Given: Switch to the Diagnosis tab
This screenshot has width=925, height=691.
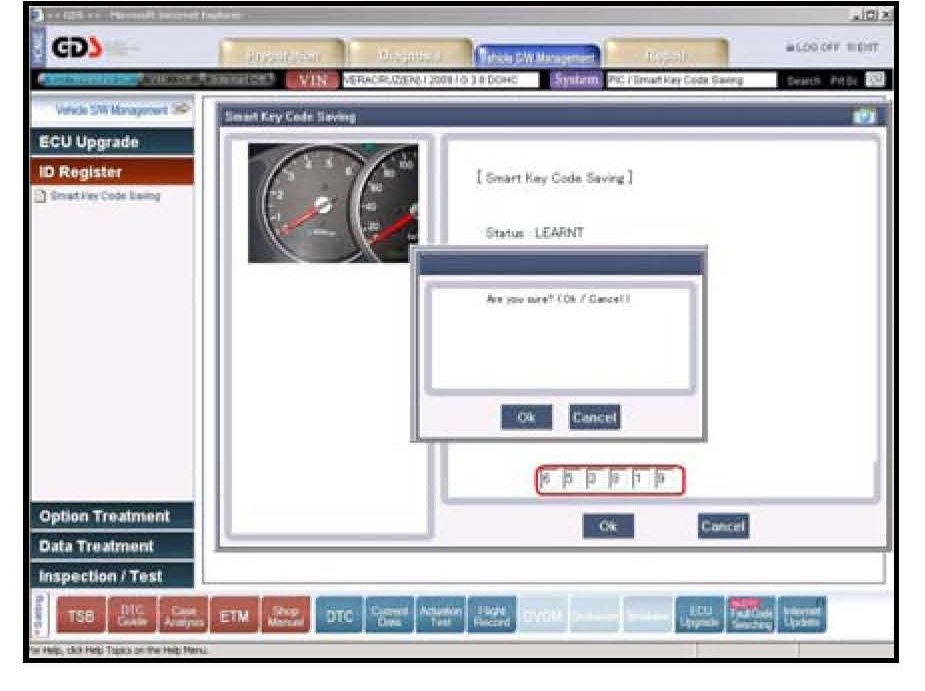Looking at the screenshot, I should pyautogui.click(x=410, y=57).
